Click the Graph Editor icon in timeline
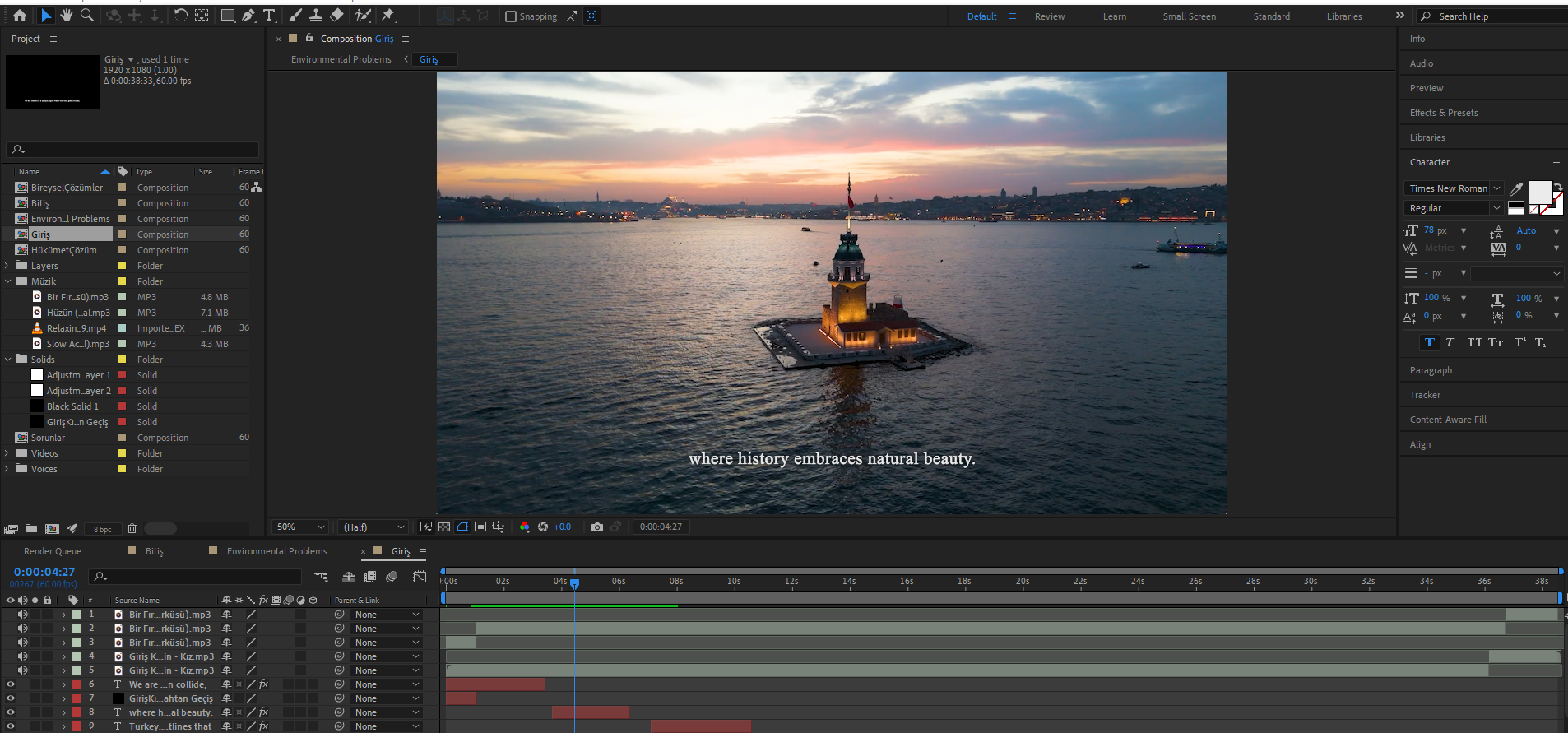Viewport: 1568px width, 733px height. 420,577
